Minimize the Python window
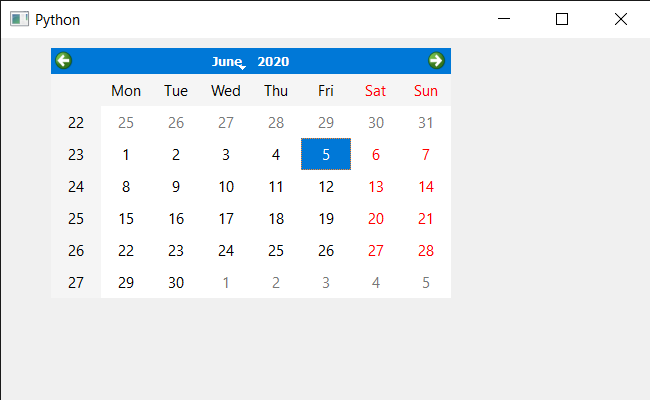650x400 pixels. 504,19
